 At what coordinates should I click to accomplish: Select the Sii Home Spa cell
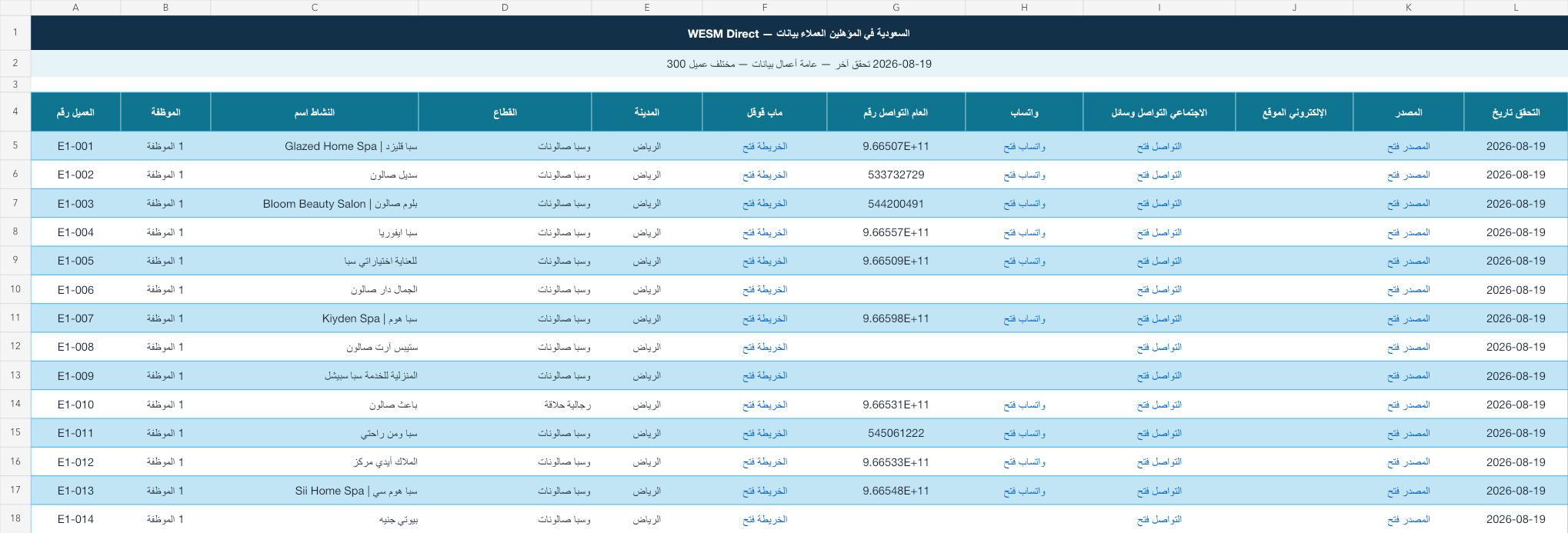(315, 491)
